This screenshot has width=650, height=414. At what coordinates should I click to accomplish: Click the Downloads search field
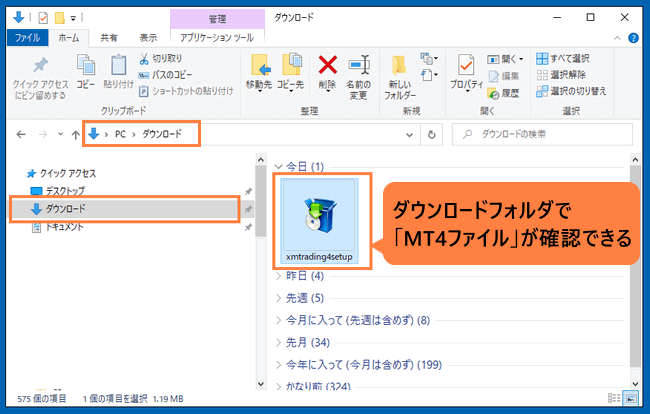point(542,134)
